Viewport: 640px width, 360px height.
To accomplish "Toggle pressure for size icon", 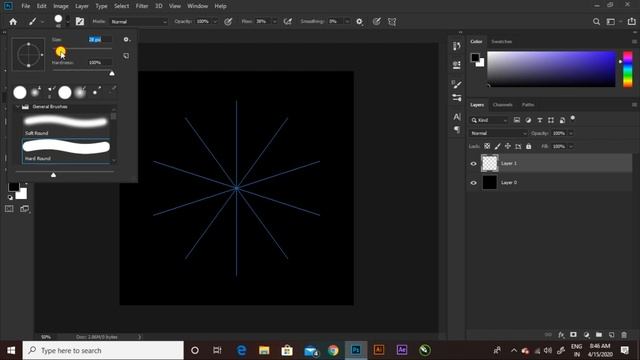I will [x=376, y=22].
